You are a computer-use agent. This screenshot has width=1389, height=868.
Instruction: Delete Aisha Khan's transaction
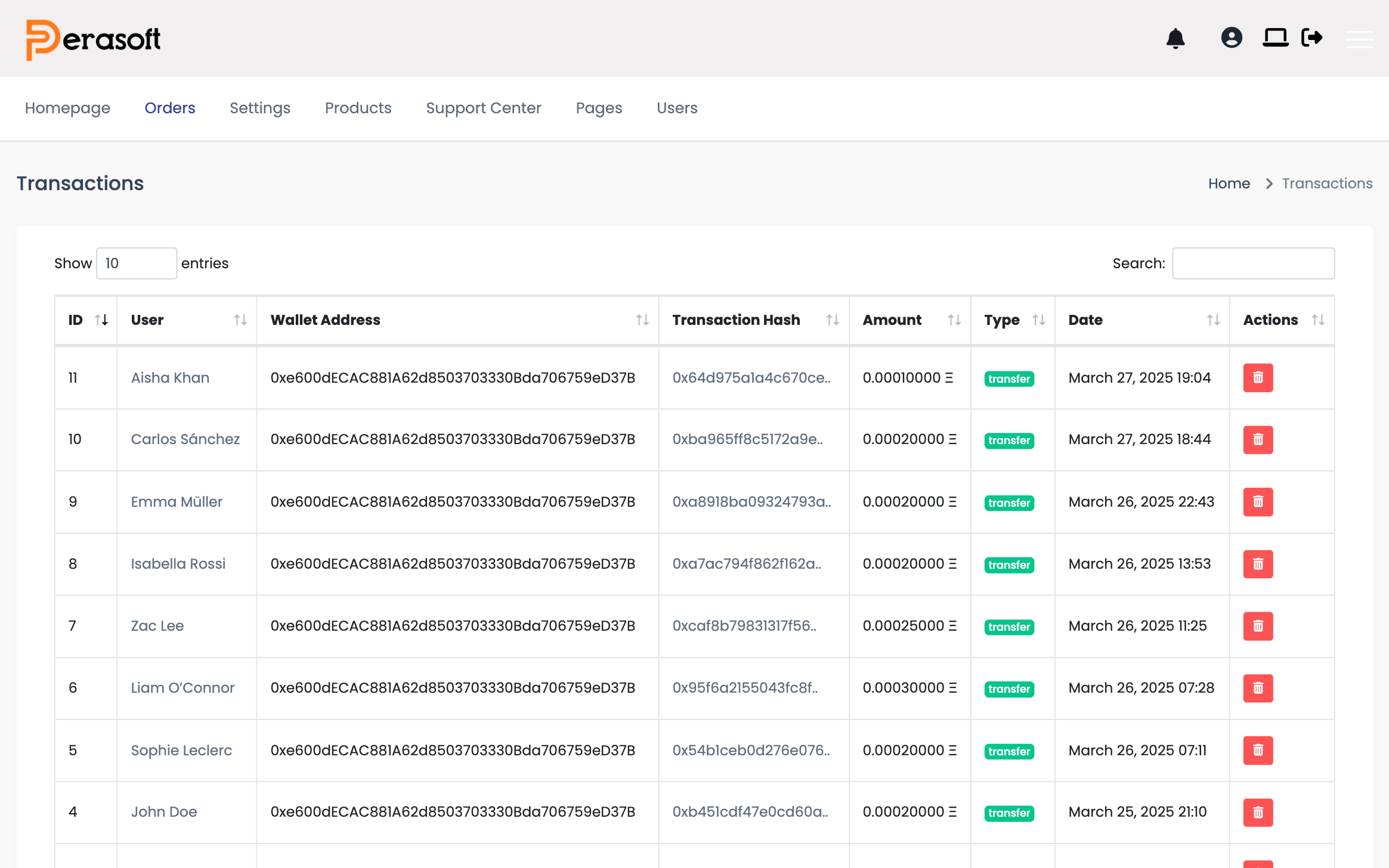[1258, 378]
